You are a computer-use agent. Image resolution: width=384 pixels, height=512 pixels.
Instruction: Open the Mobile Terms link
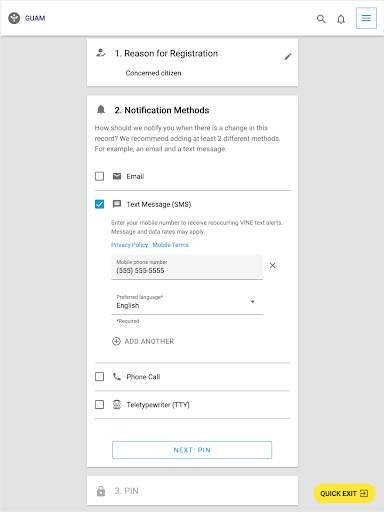point(170,245)
